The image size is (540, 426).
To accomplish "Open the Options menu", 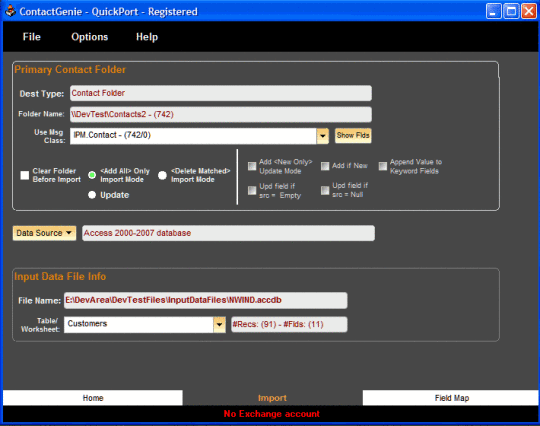I will 90,37.
